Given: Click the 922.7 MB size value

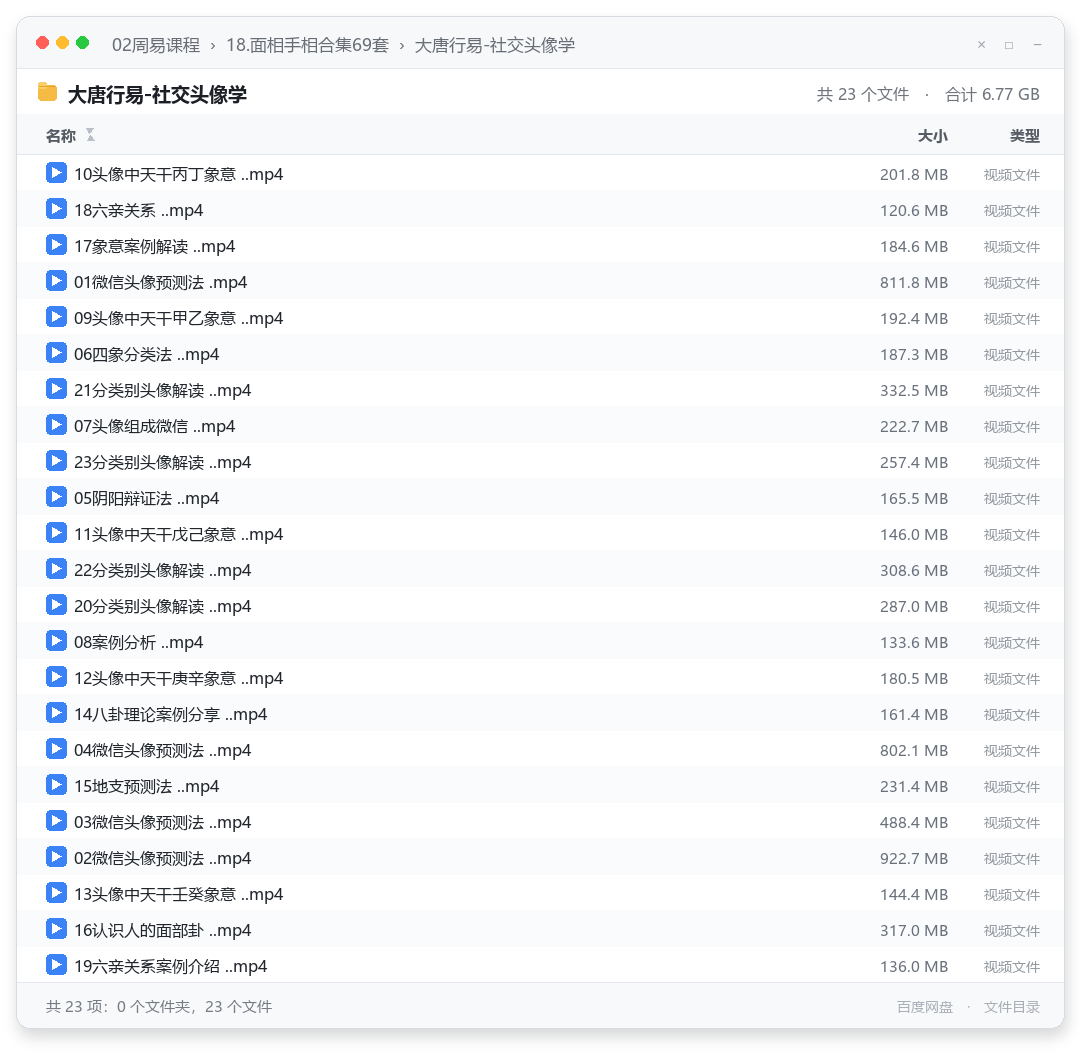Looking at the screenshot, I should pyautogui.click(x=914, y=858).
